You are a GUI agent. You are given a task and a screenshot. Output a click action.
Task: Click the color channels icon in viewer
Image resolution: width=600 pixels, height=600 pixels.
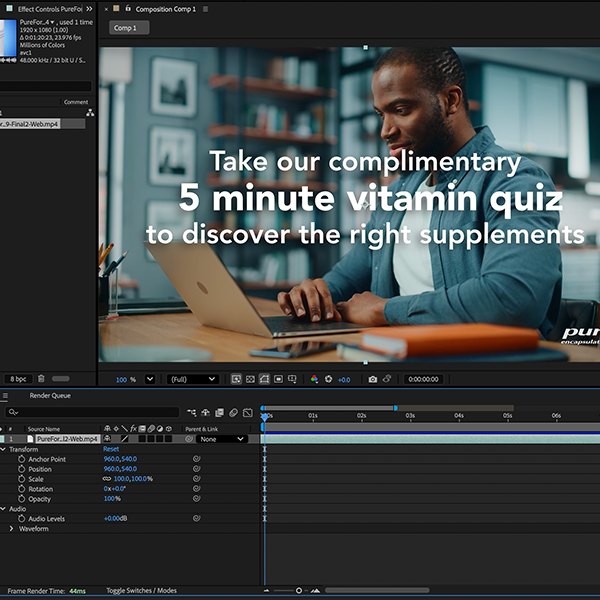[314, 380]
